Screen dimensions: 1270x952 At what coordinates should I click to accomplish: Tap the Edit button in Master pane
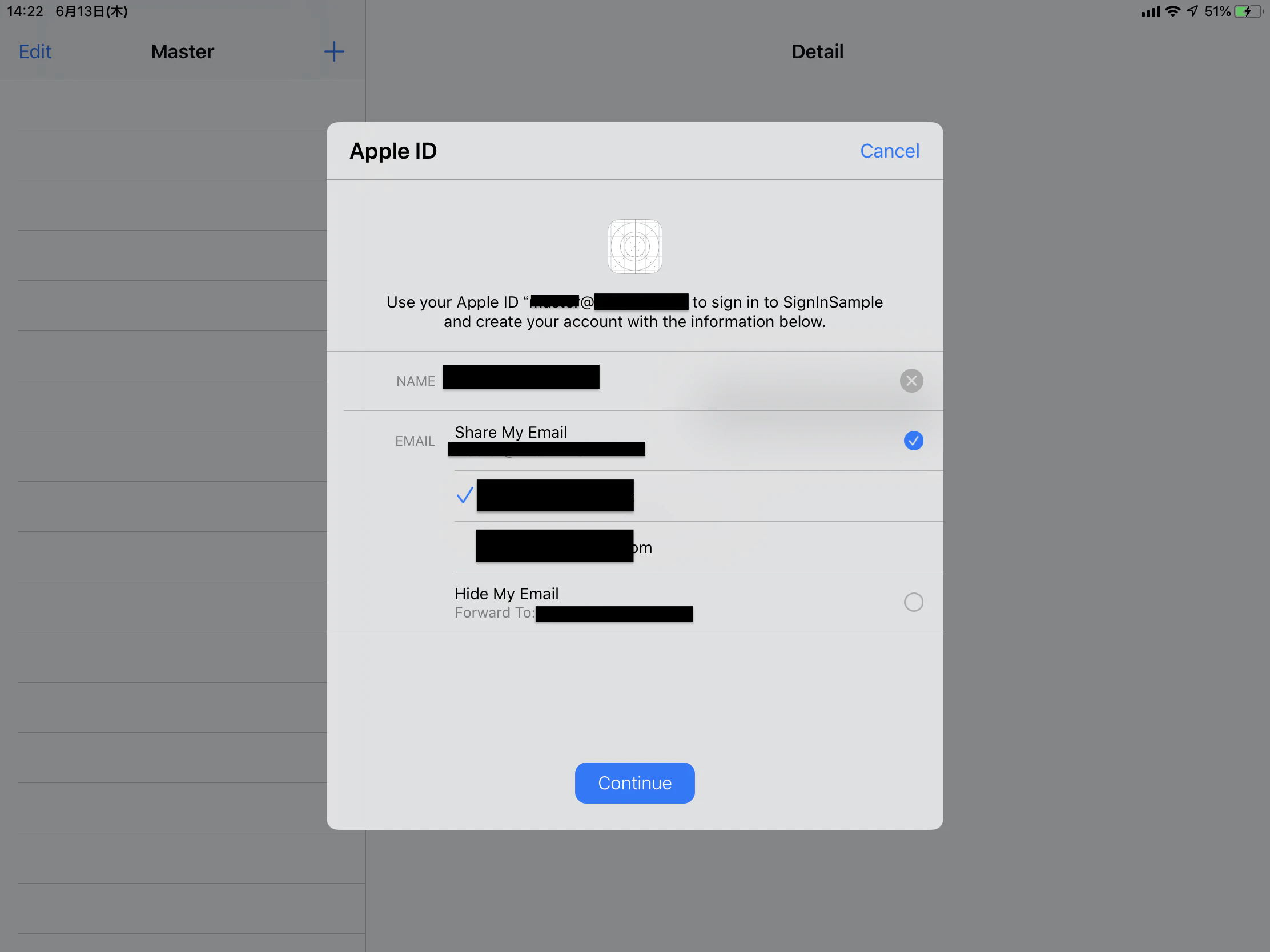click(x=35, y=51)
